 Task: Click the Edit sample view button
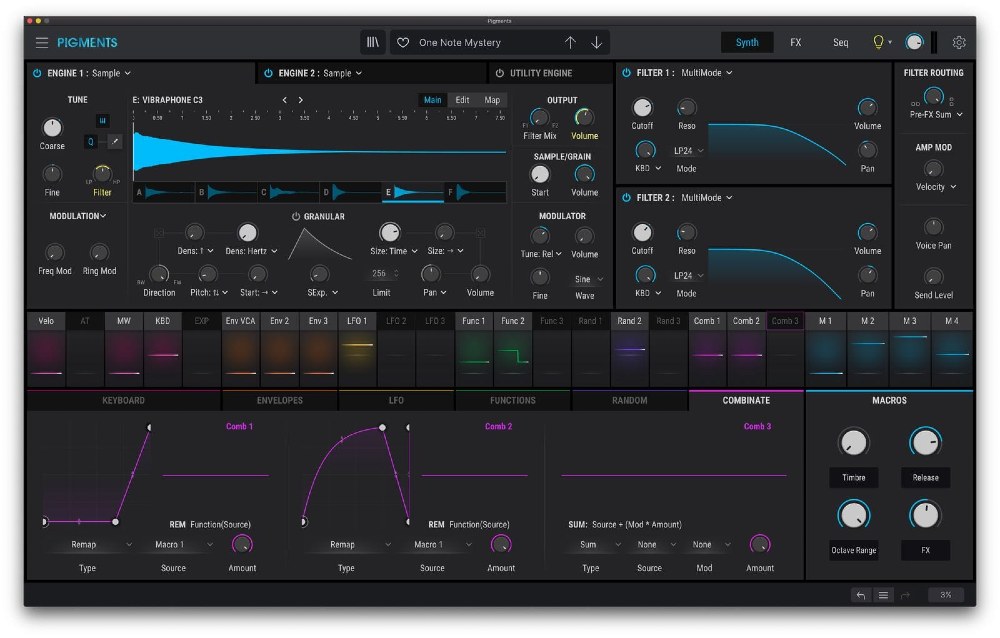[x=462, y=100]
